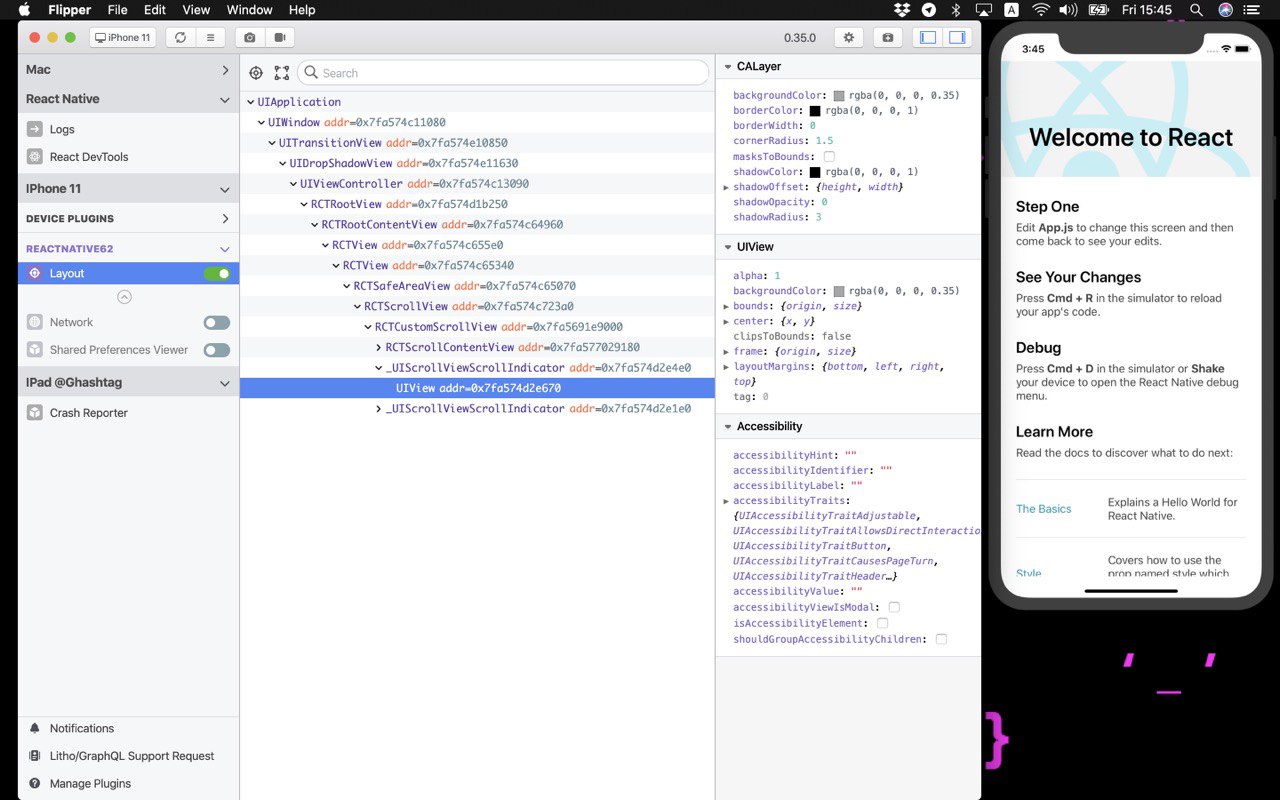
Task: Open Flipper settings gear icon
Action: (x=849, y=37)
